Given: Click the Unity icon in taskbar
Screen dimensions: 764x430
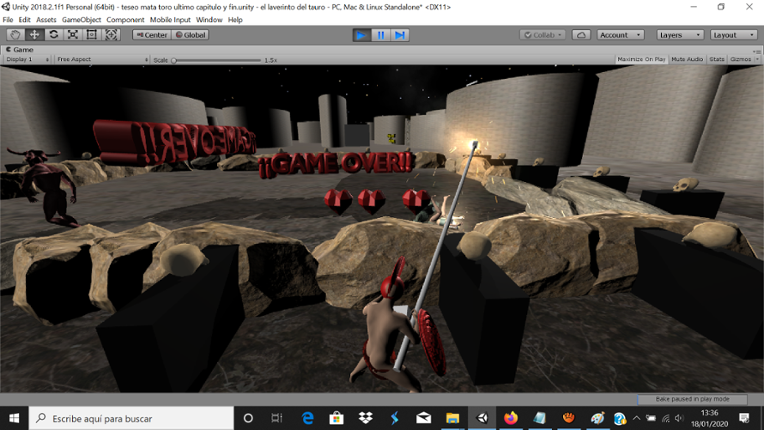Looking at the screenshot, I should coord(482,418).
